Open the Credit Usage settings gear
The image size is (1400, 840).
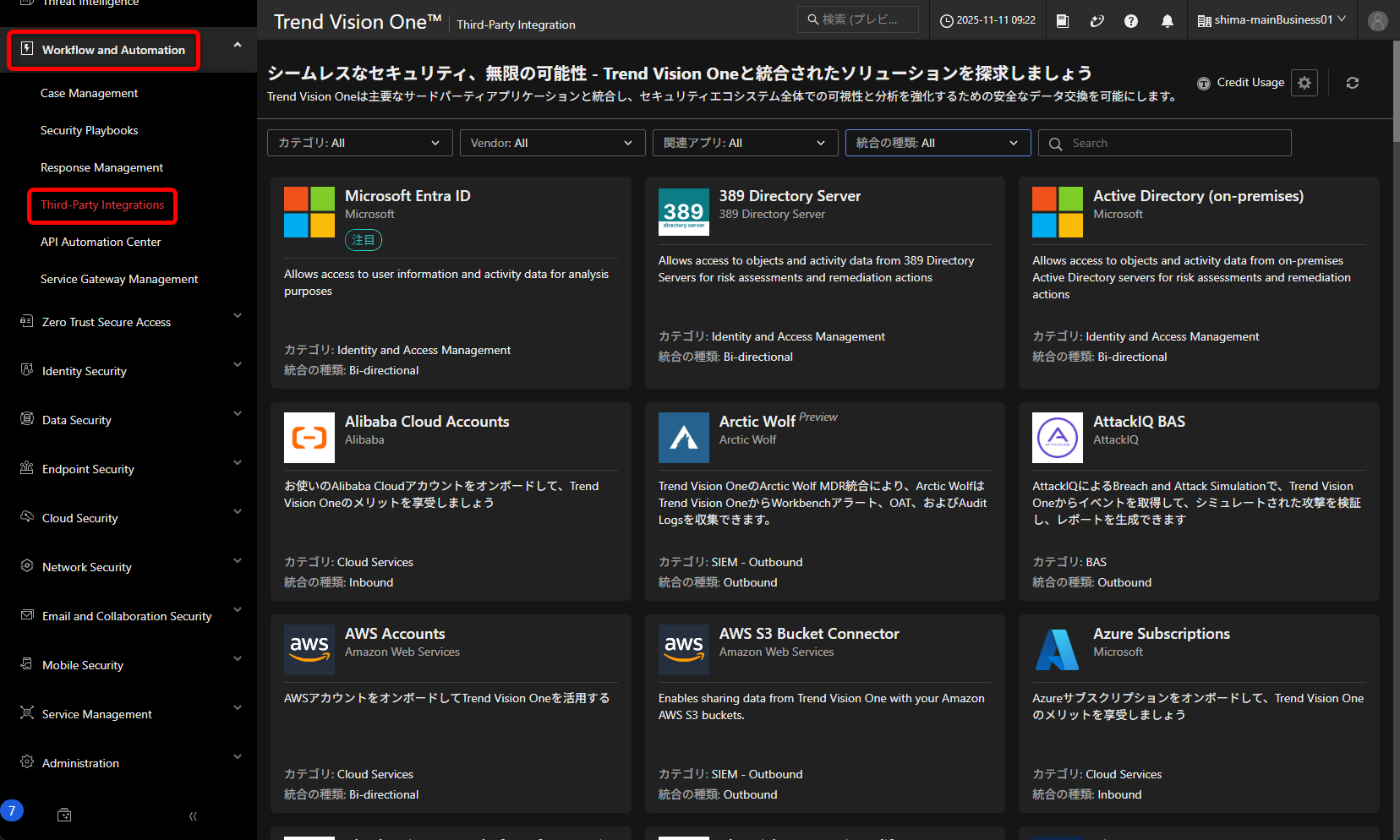[x=1304, y=83]
